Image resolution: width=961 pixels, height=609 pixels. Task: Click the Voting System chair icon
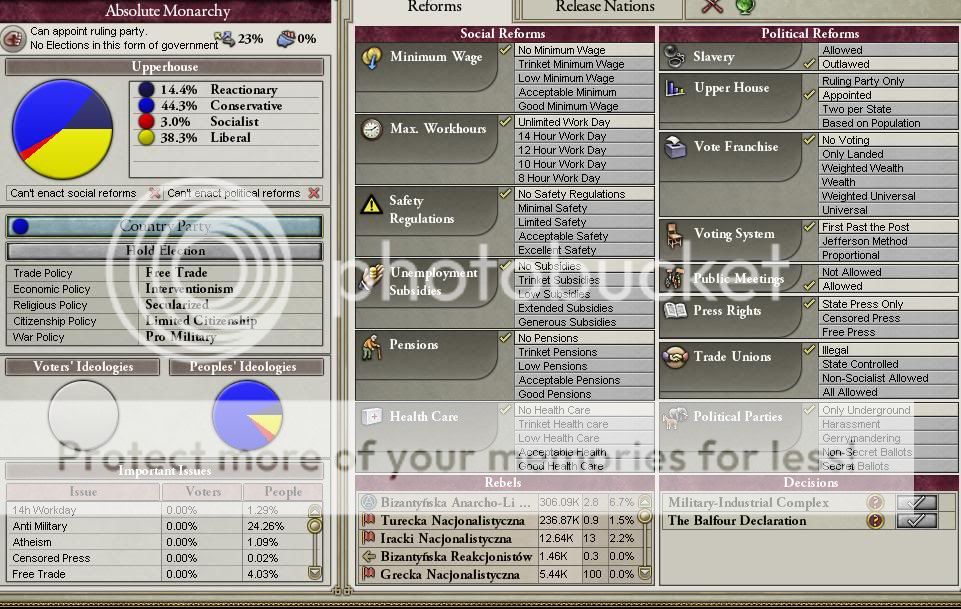coord(676,235)
